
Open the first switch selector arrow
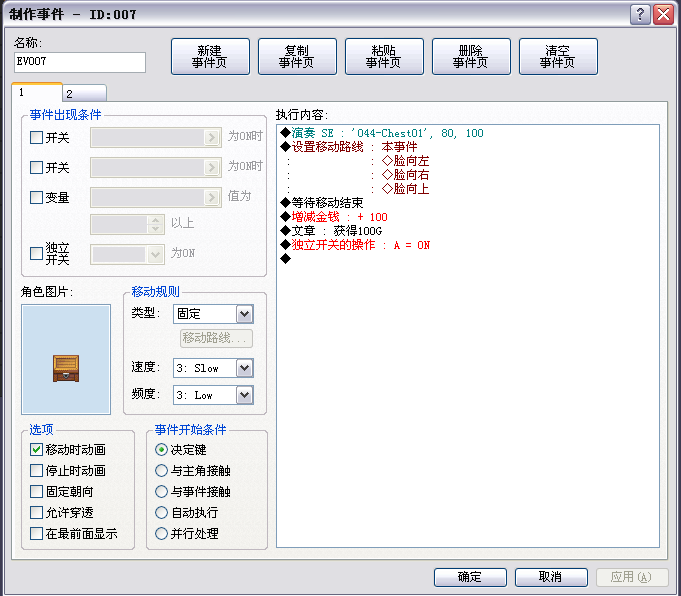(212, 138)
